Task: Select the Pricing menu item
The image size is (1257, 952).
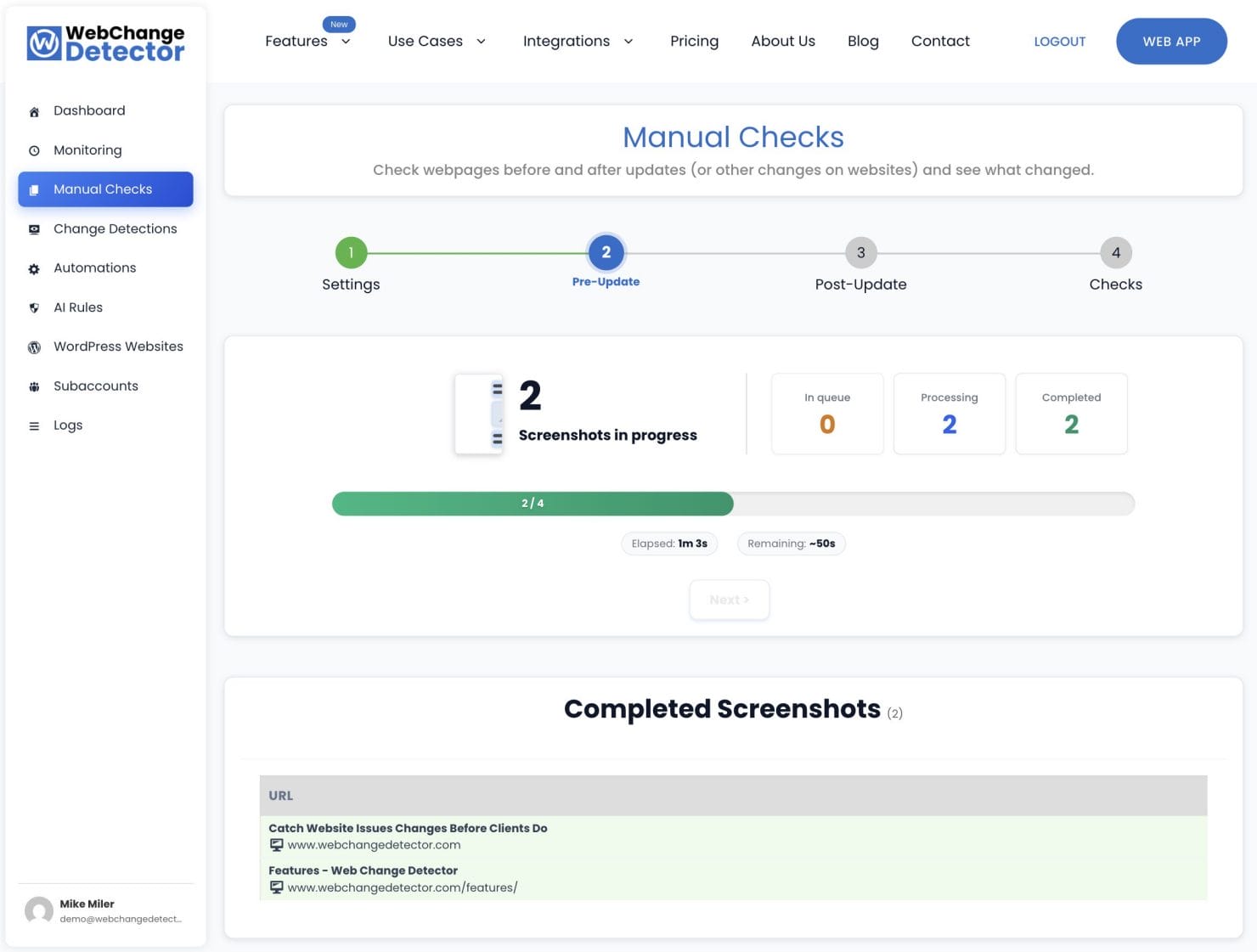Action: click(x=694, y=41)
